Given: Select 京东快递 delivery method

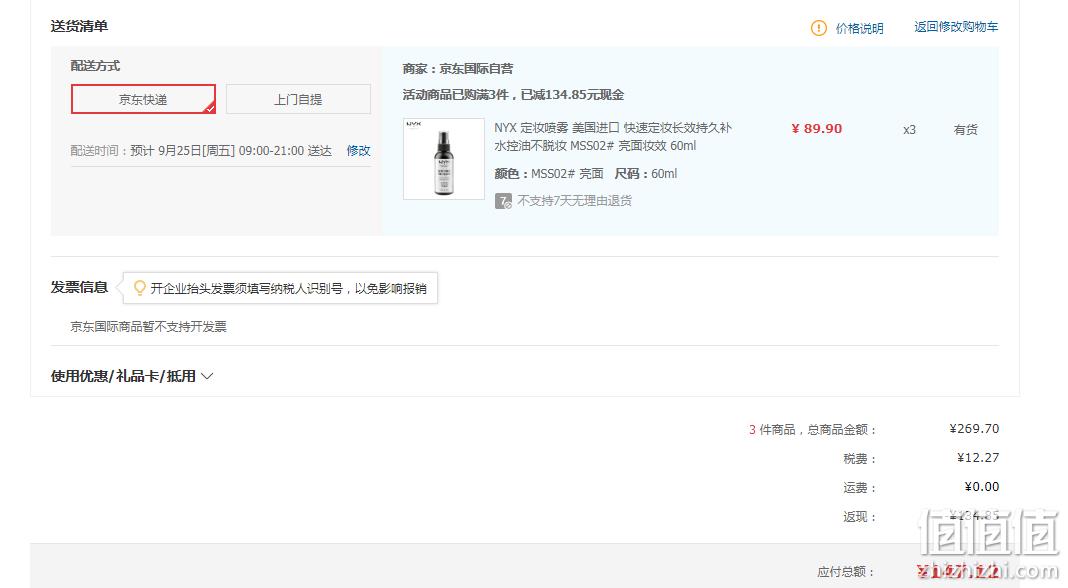Looking at the screenshot, I should coord(143,99).
